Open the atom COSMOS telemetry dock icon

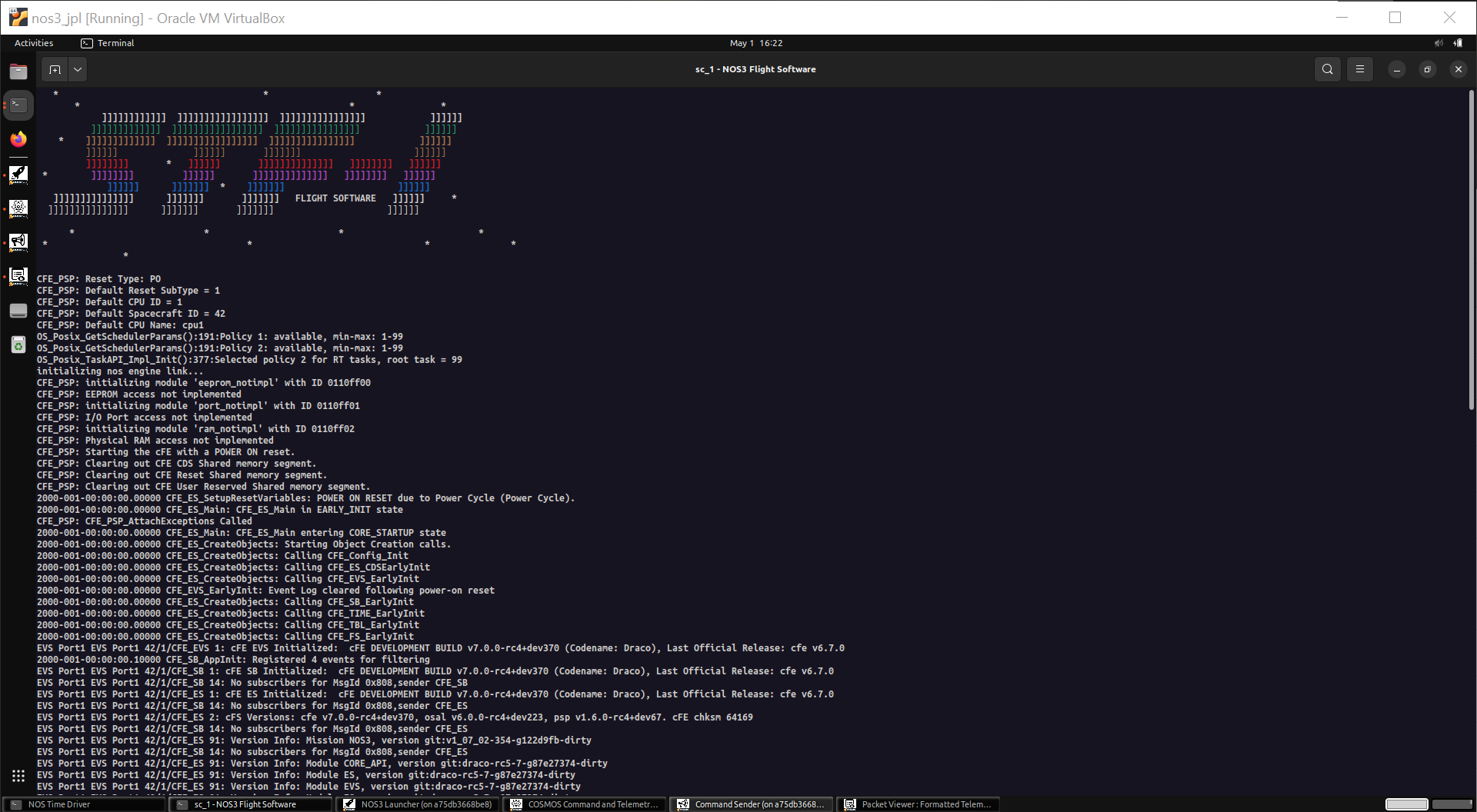[18, 208]
